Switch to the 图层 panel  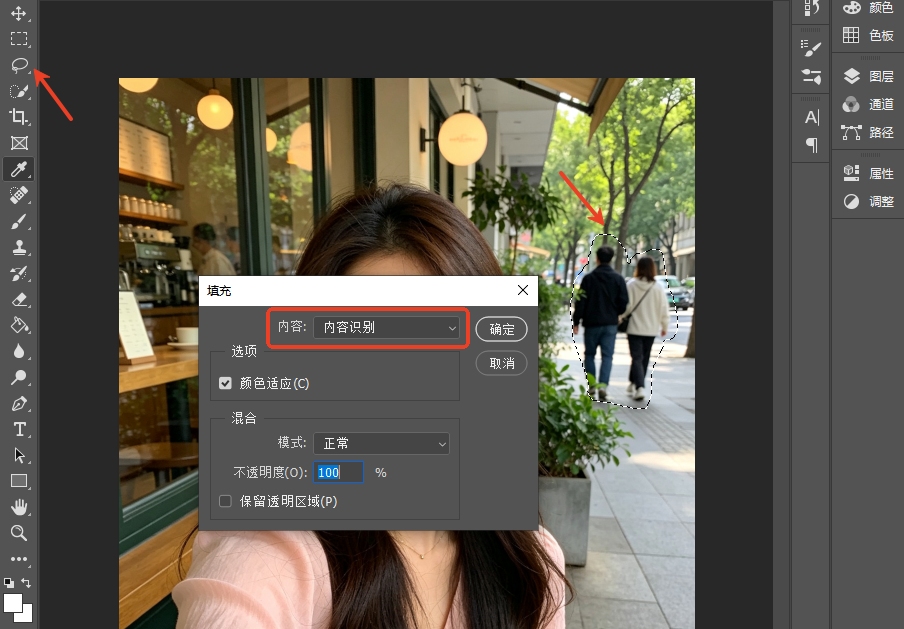point(868,76)
